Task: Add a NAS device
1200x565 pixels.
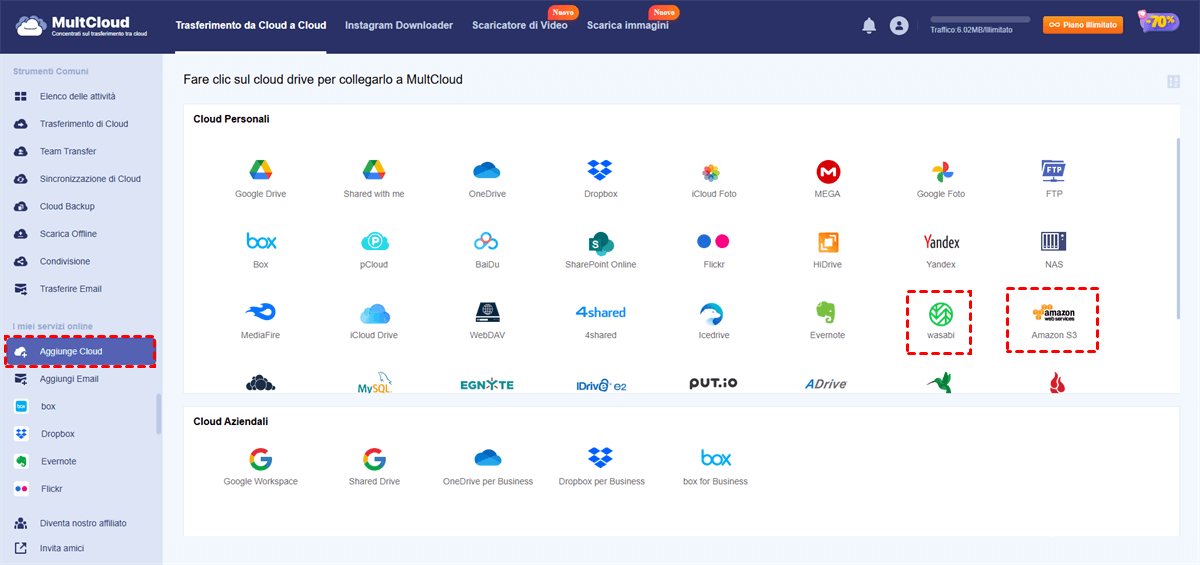Action: (1054, 250)
